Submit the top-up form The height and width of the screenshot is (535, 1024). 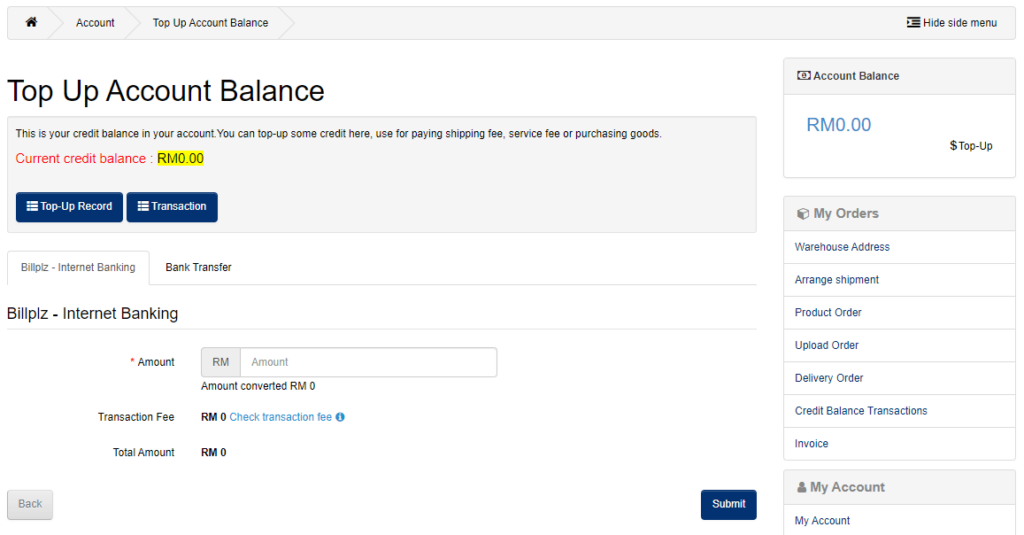click(729, 504)
